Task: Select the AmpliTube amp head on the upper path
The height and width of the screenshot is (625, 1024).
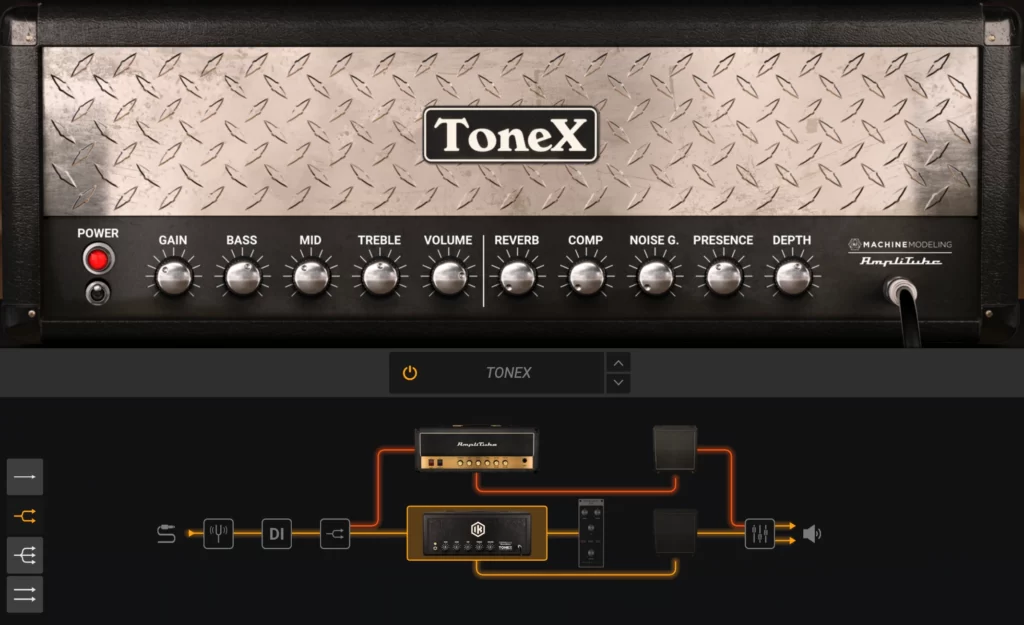Action: tap(477, 449)
